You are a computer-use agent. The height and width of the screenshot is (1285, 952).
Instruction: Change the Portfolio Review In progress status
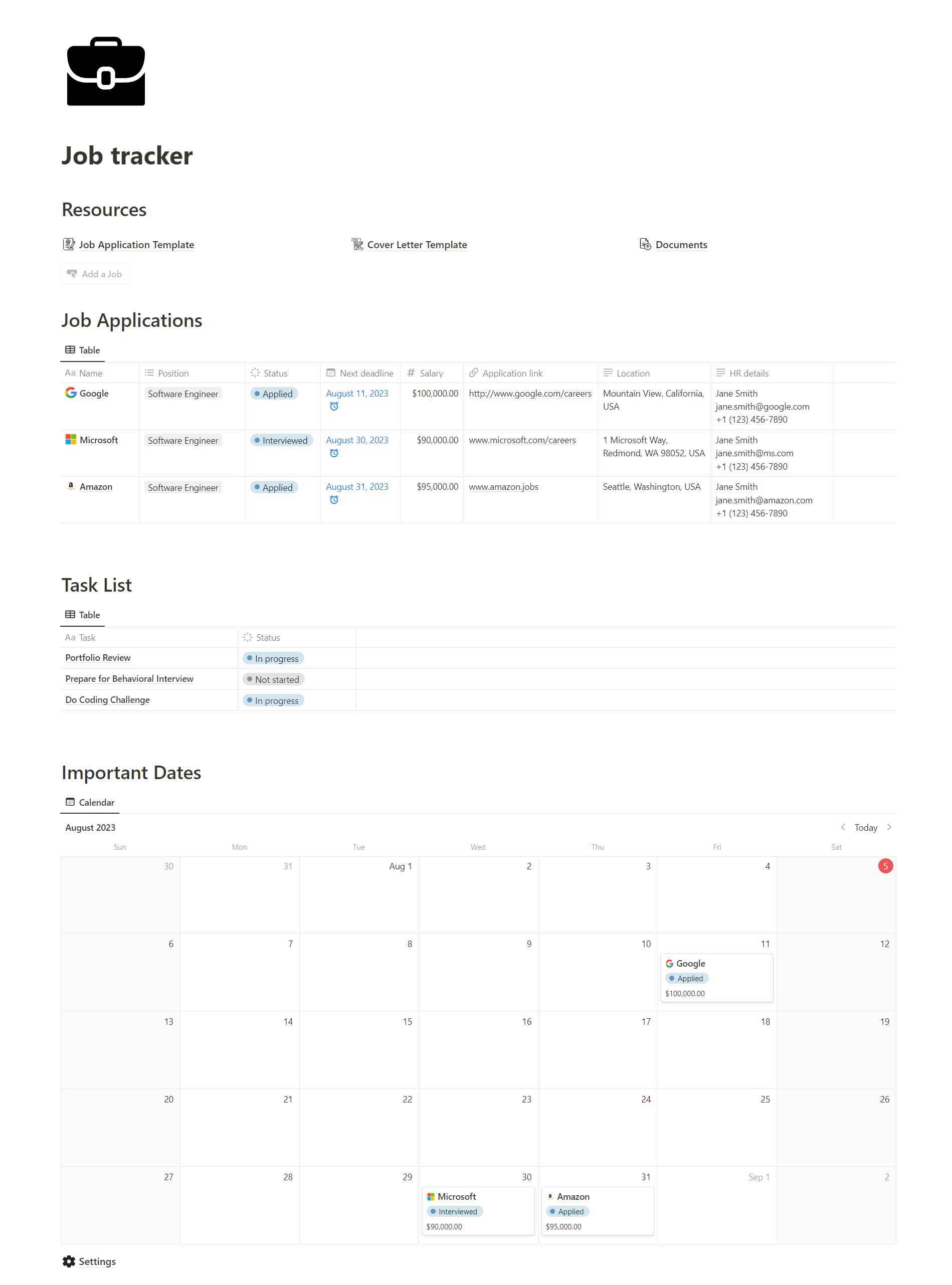click(x=273, y=658)
